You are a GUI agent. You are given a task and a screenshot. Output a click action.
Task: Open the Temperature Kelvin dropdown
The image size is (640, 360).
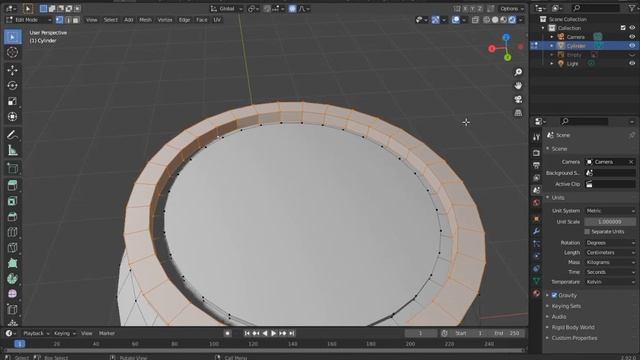(x=610, y=282)
